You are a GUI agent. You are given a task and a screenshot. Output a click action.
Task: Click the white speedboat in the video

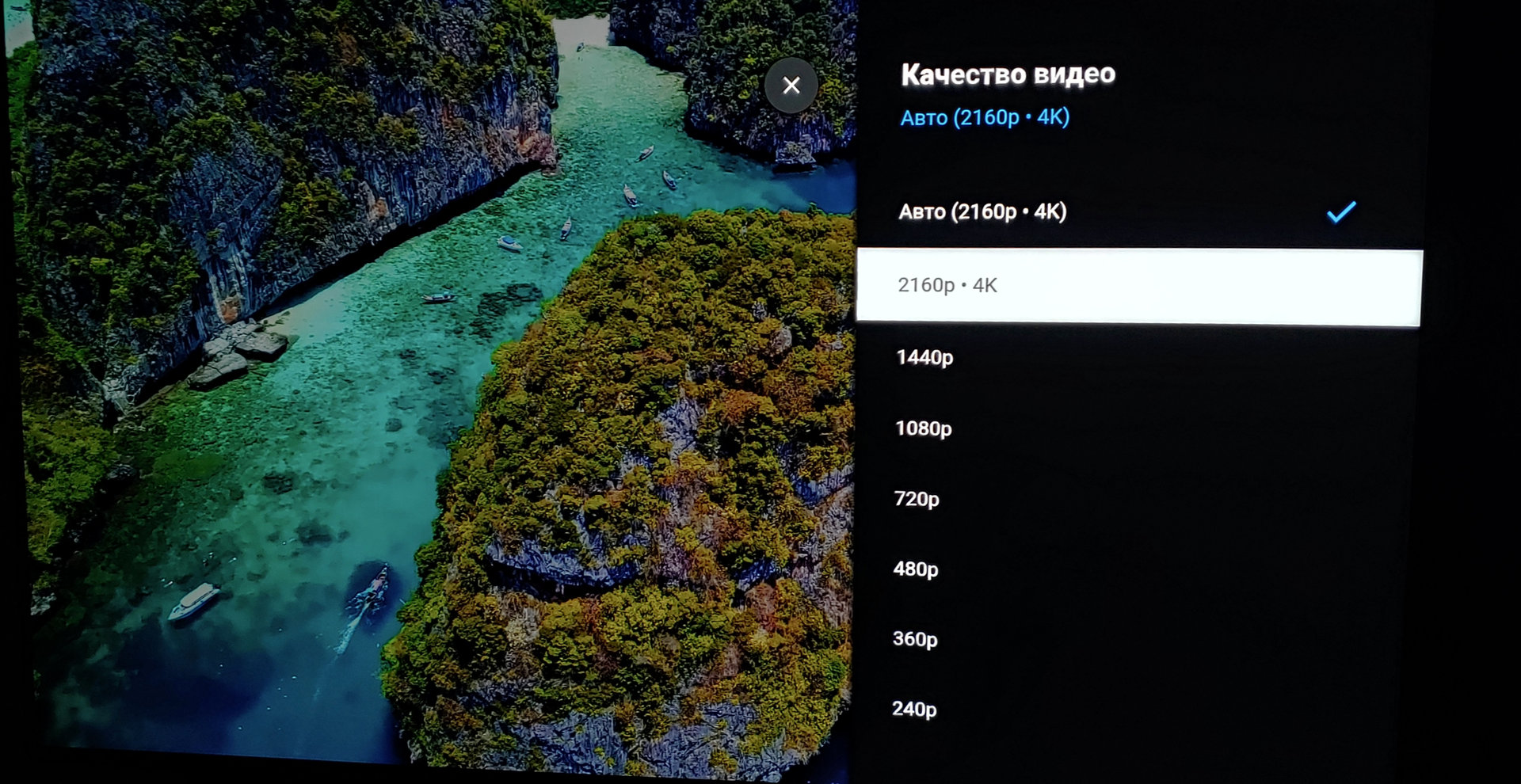193,601
